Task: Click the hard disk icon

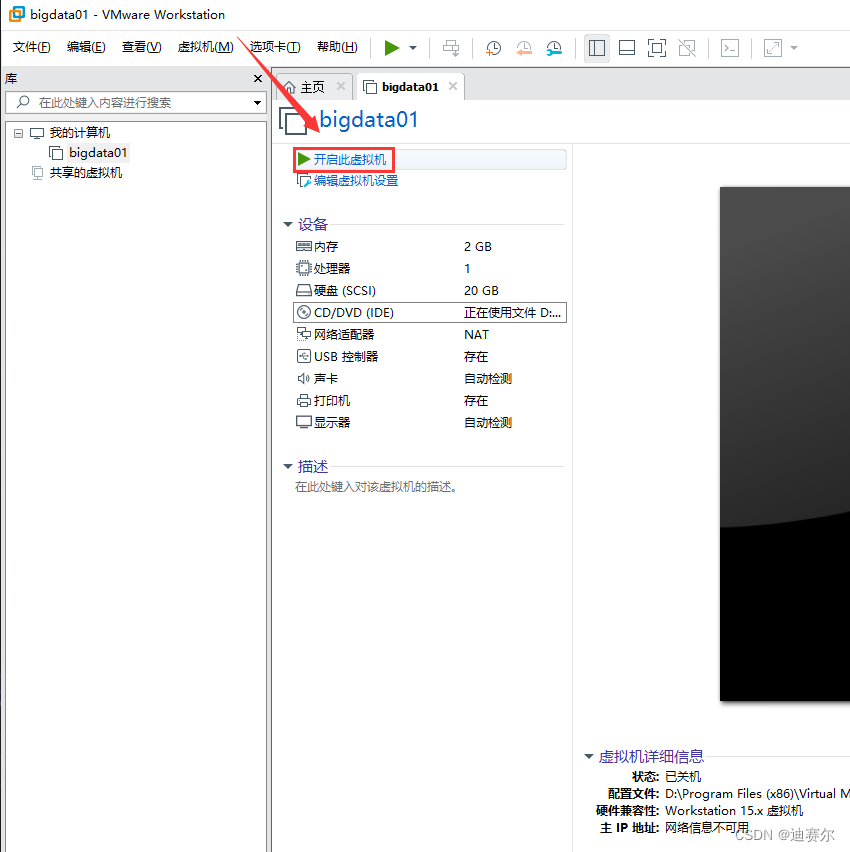Action: coord(303,291)
